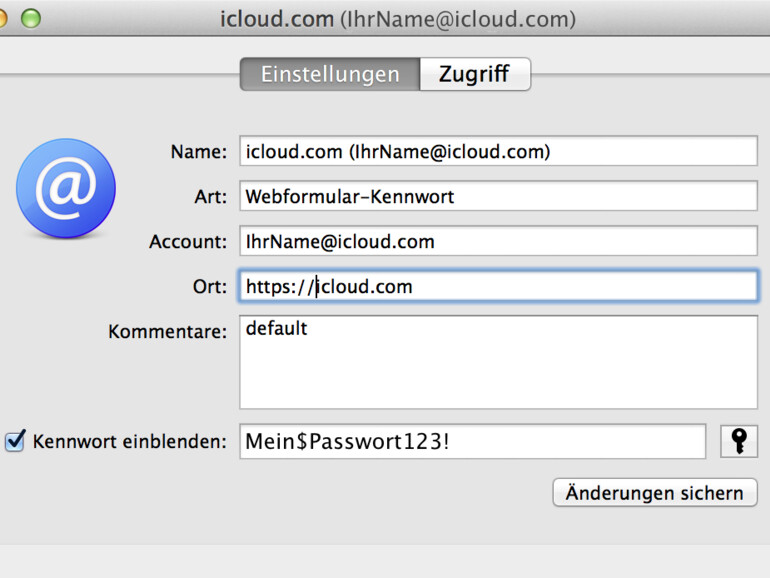770x578 pixels.
Task: Click the "Ort:" field label
Action: click(210, 287)
